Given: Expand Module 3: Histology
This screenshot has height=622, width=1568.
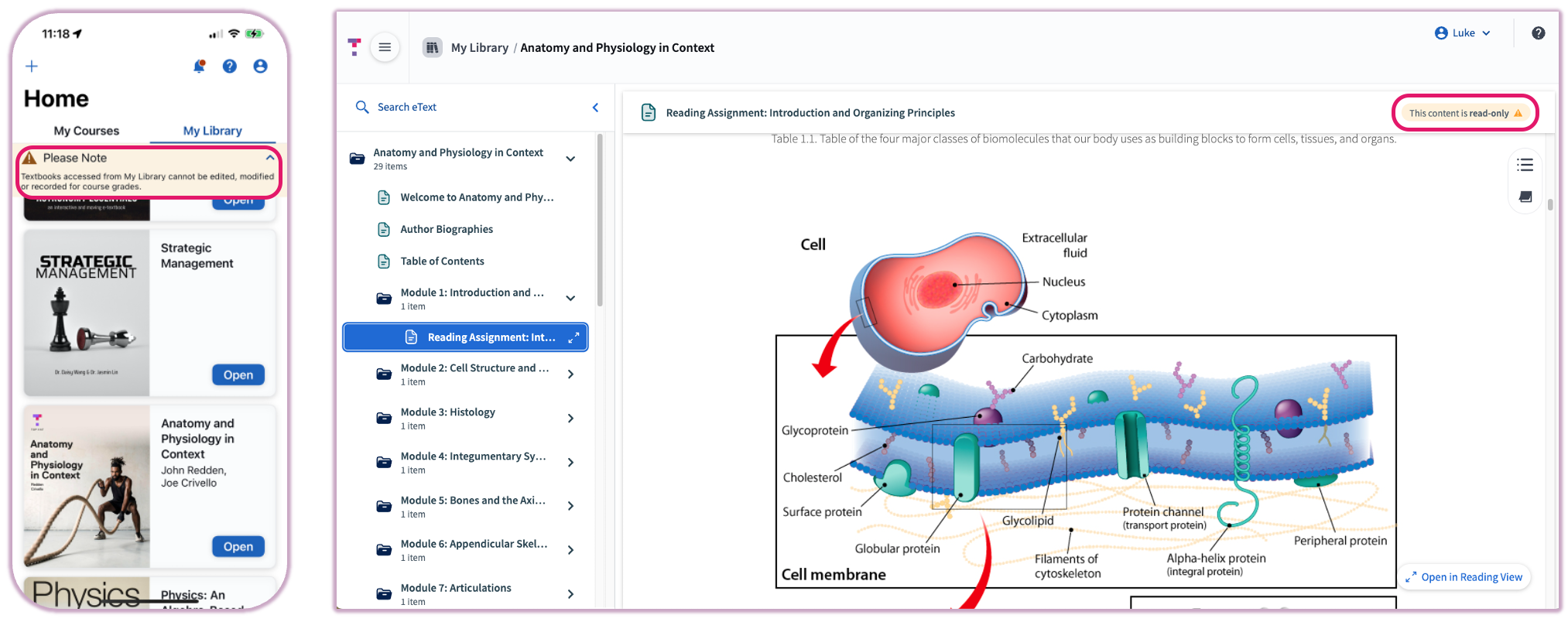Looking at the screenshot, I should point(570,419).
